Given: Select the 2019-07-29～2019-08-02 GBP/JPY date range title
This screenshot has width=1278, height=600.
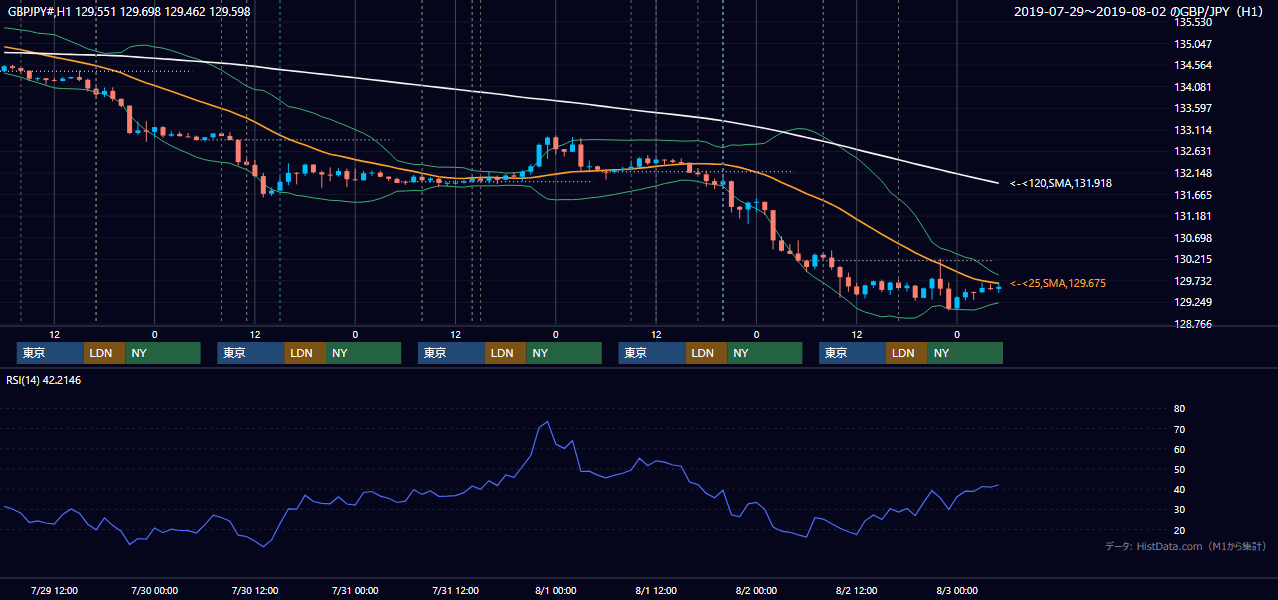Looking at the screenshot, I should coord(1141,12).
